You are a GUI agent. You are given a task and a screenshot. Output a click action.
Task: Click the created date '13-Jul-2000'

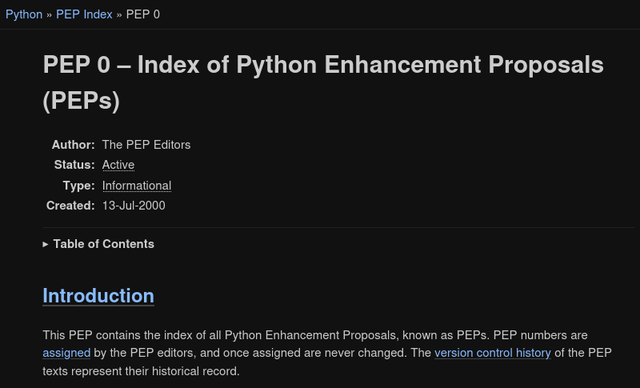133,206
